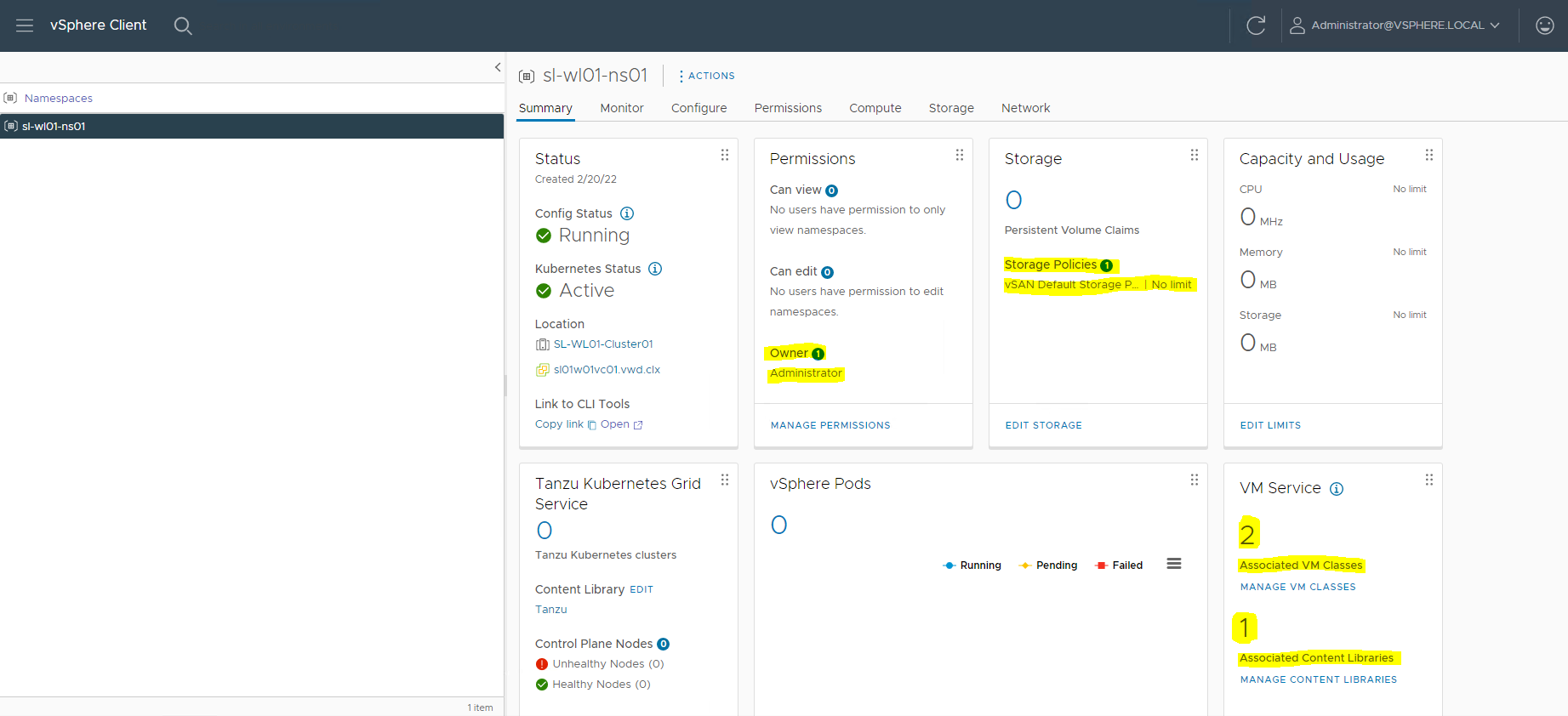Click the Can view count badge
The image size is (1568, 716).
coord(832,190)
